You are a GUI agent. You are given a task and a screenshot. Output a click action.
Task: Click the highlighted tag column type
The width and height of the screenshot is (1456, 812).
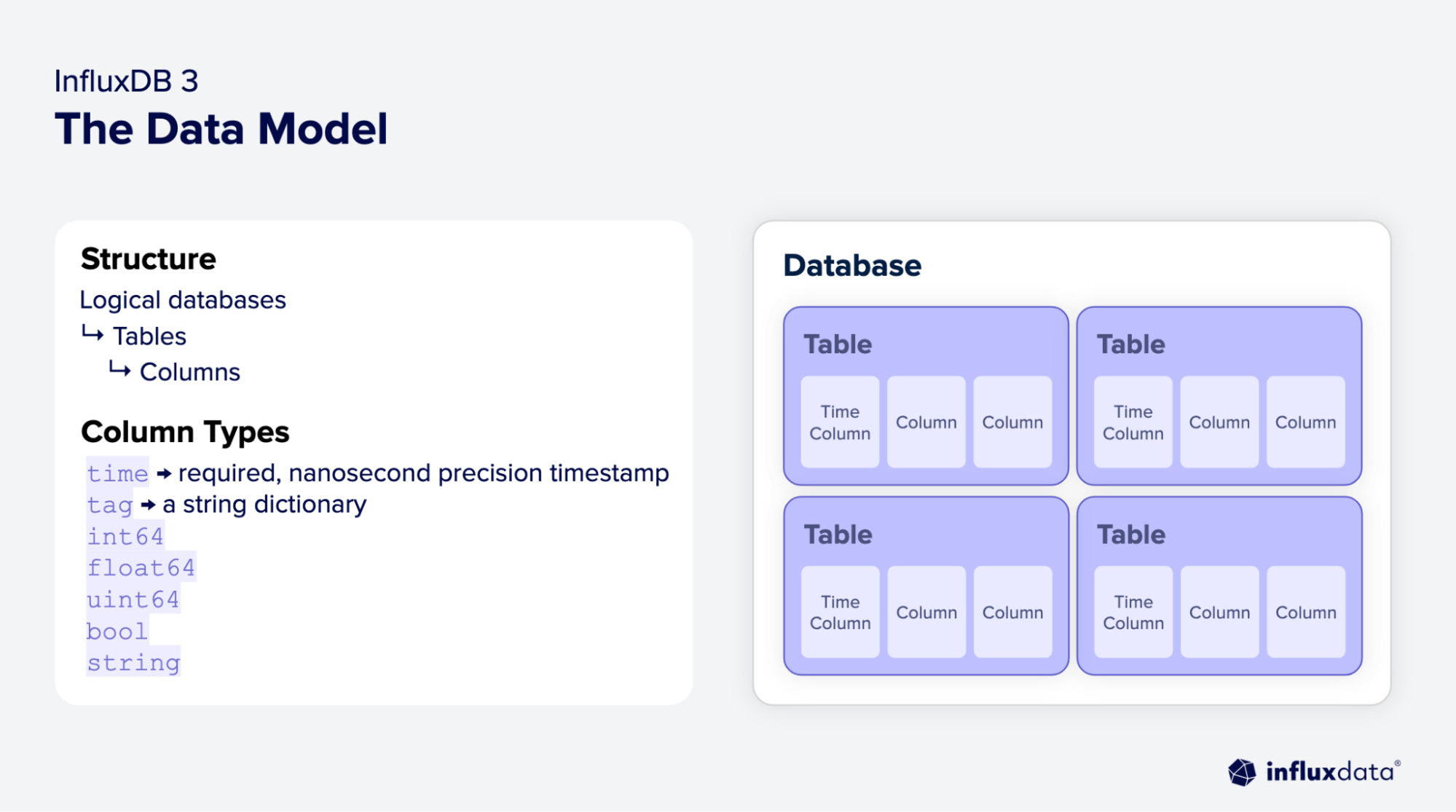pos(109,505)
